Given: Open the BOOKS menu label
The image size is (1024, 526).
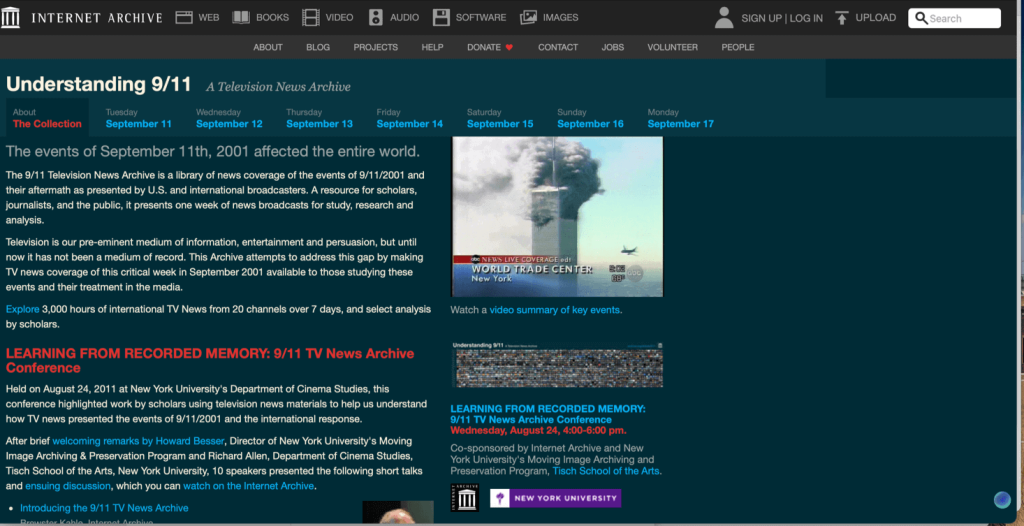Looking at the screenshot, I should [272, 18].
